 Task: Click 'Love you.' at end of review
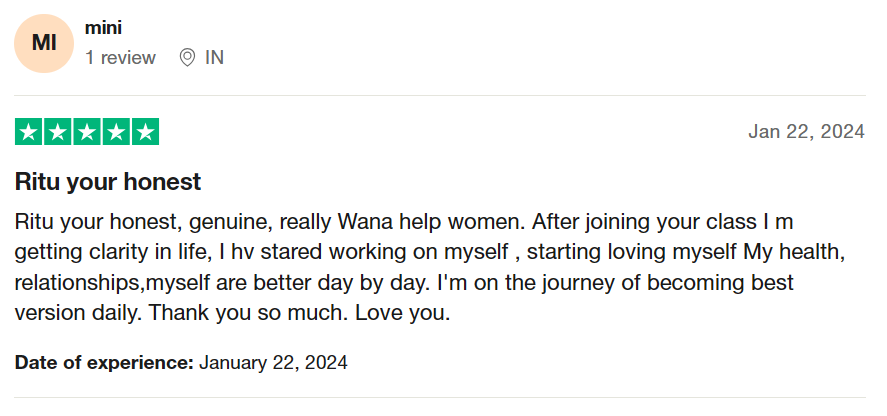click(x=403, y=312)
